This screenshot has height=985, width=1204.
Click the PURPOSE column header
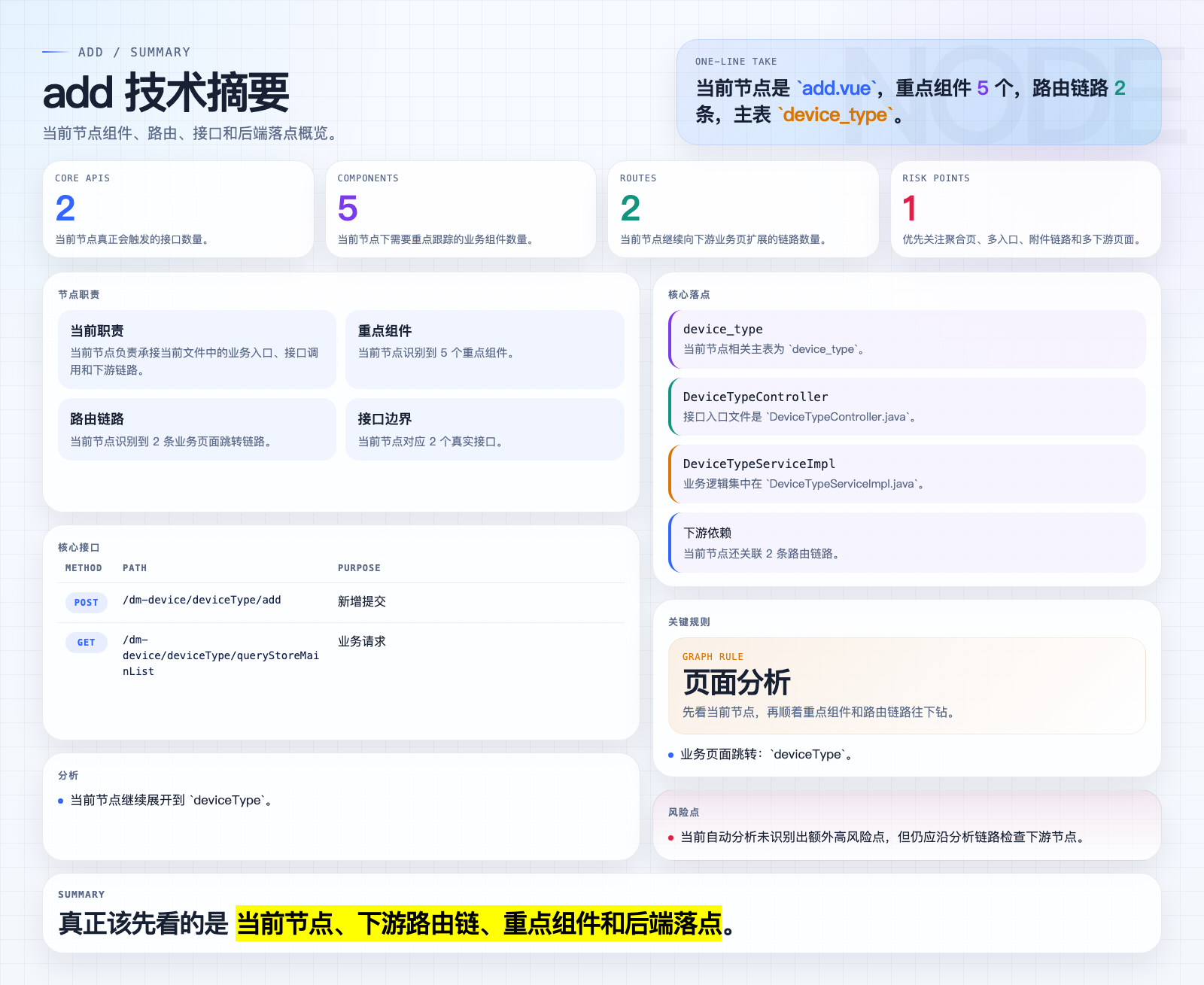(359, 568)
